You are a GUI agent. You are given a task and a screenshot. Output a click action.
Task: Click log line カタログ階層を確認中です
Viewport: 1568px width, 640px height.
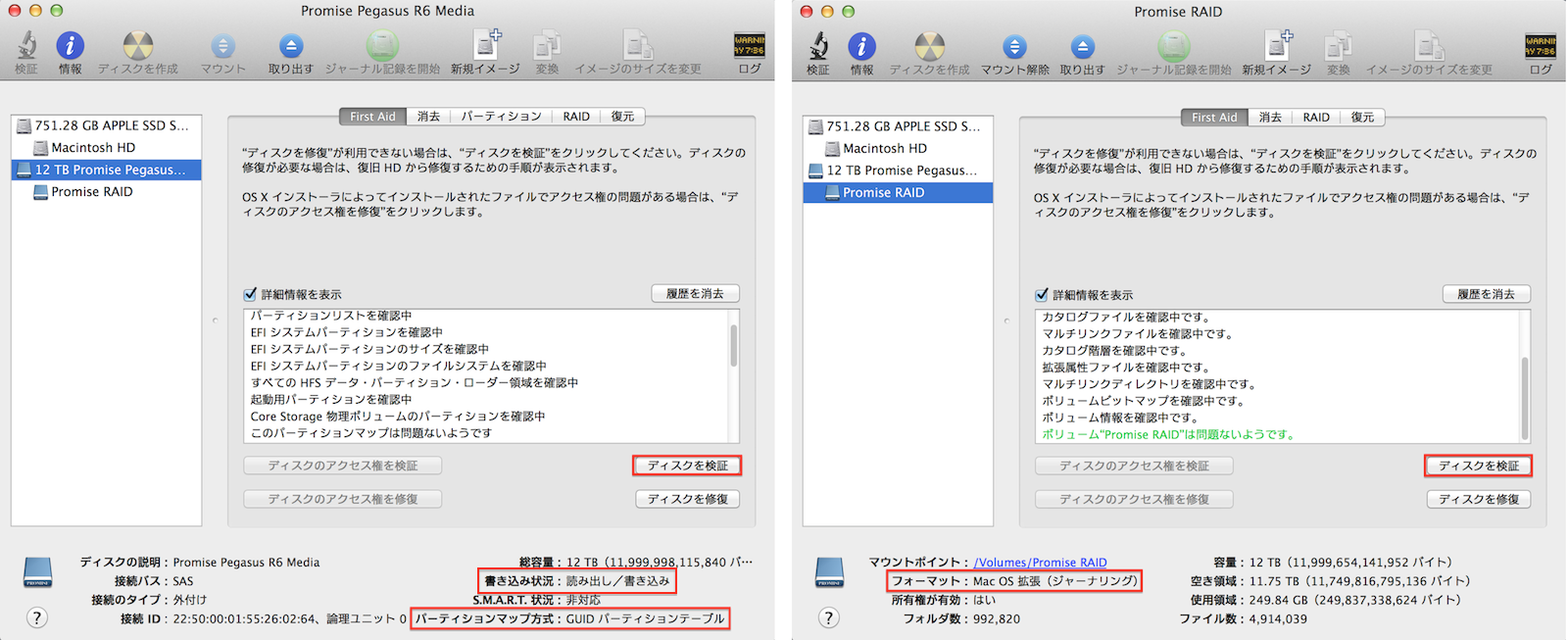tap(1114, 350)
